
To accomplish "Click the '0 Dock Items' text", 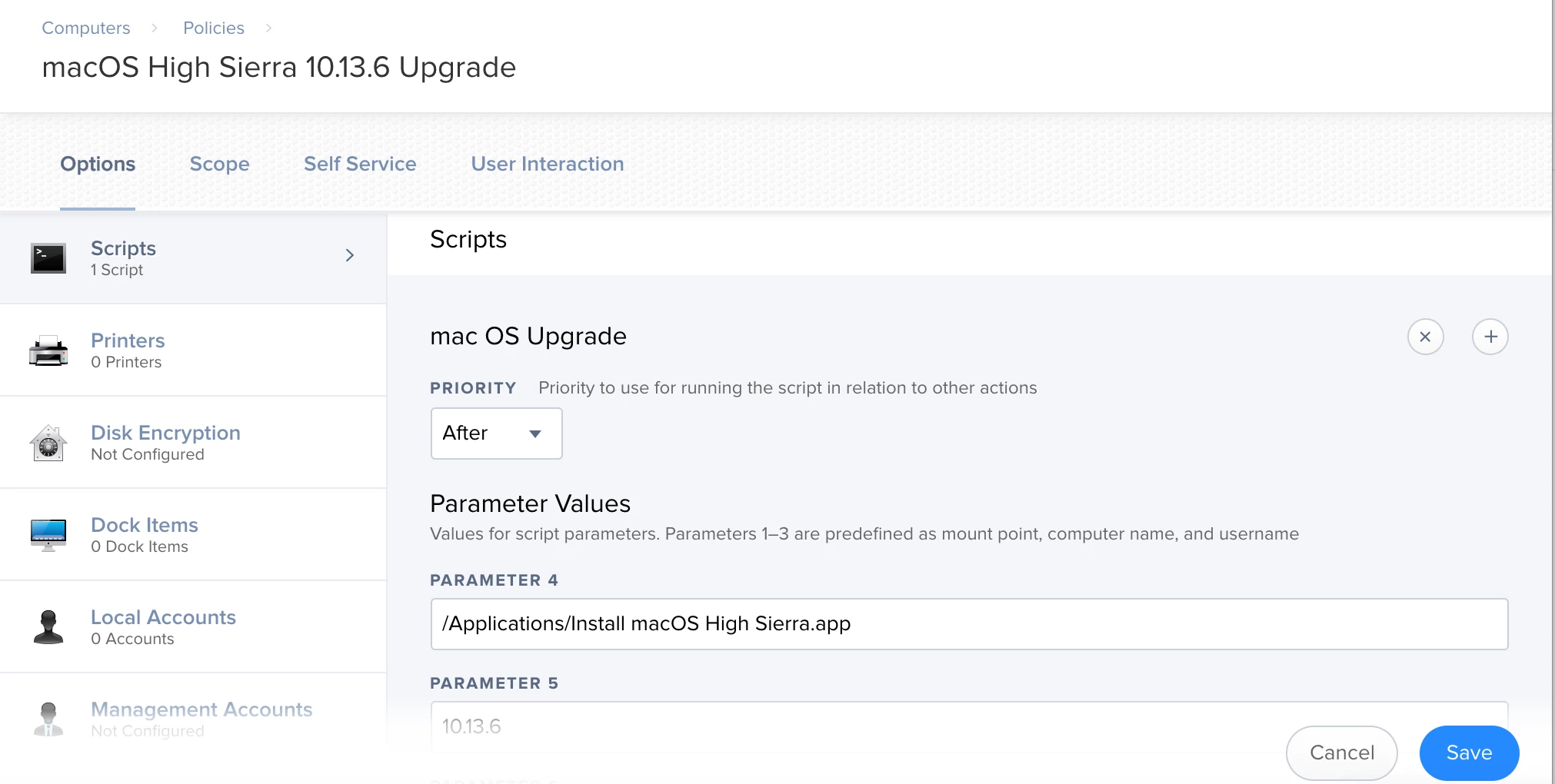I will (x=139, y=546).
